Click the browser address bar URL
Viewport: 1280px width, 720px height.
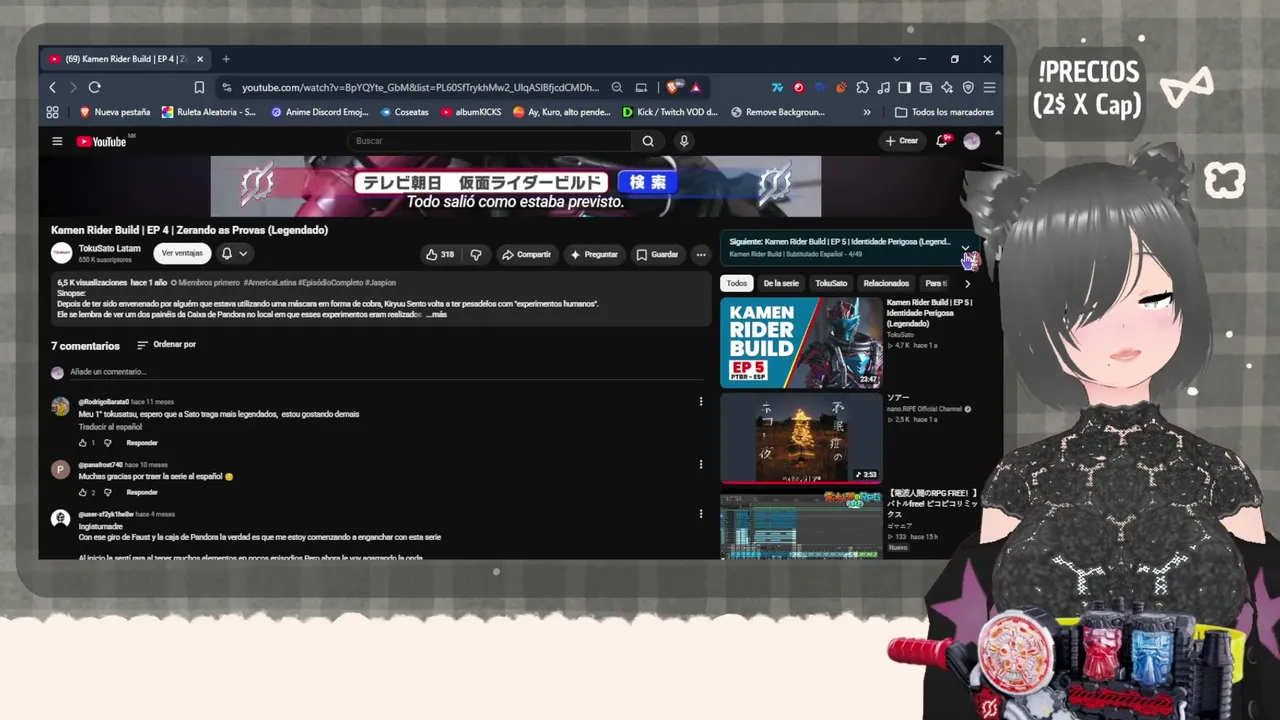(x=420, y=87)
